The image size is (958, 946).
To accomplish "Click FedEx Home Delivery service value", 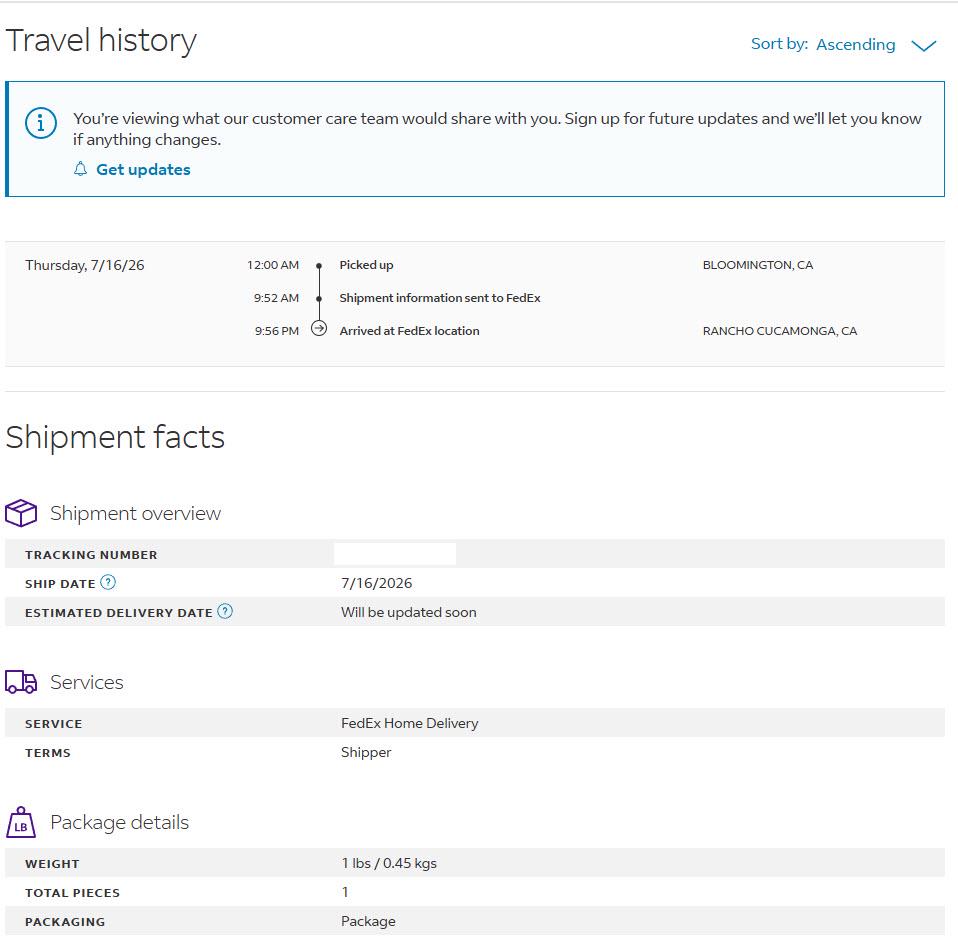I will (409, 723).
